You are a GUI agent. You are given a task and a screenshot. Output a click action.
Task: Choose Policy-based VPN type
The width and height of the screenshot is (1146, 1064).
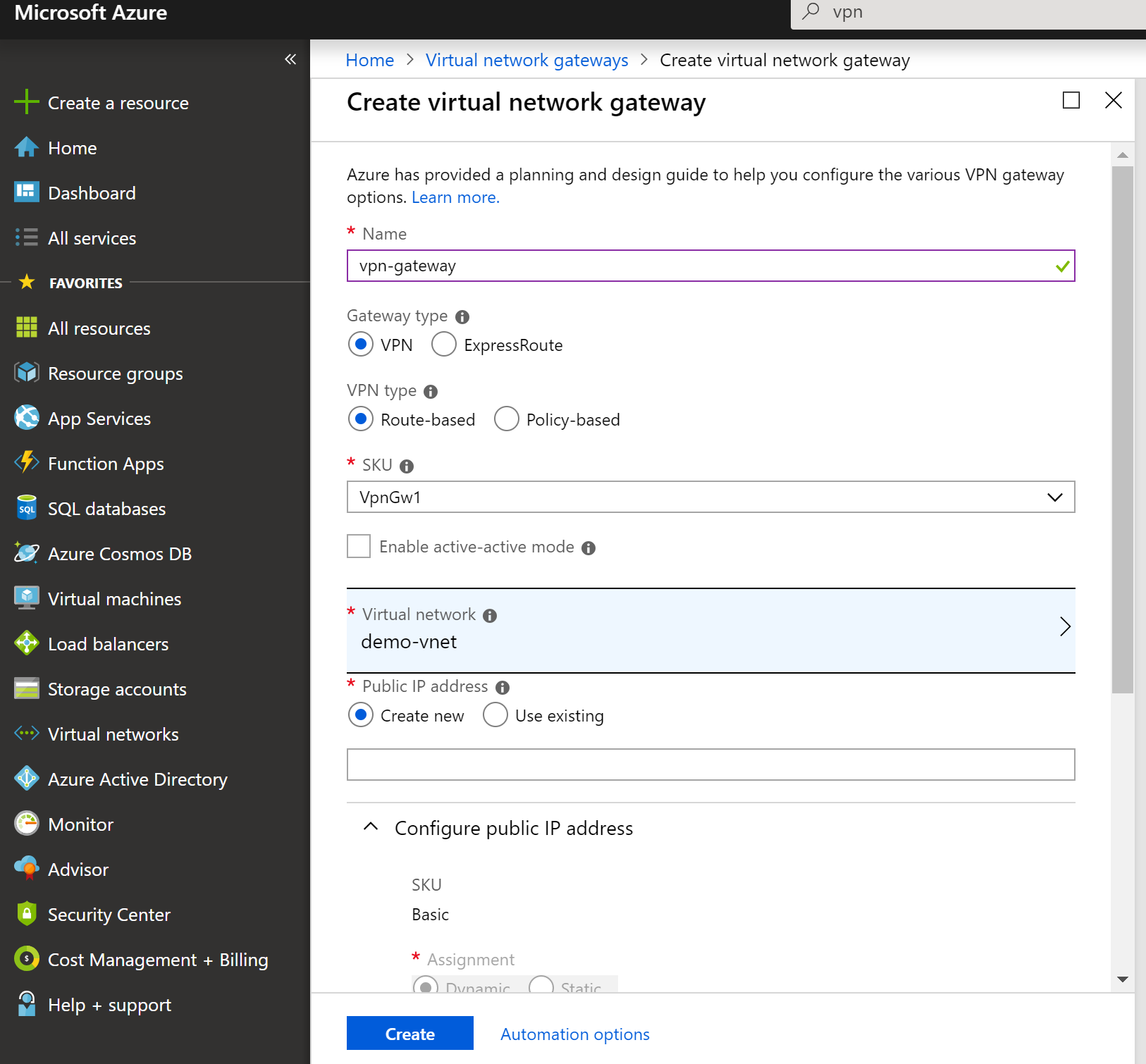[x=506, y=419]
